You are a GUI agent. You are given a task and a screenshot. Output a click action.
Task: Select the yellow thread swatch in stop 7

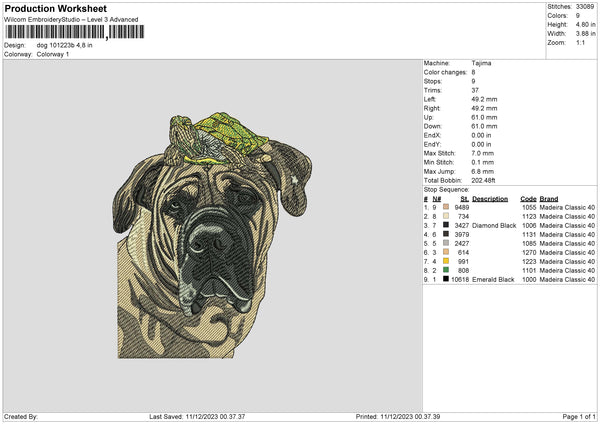446,261
